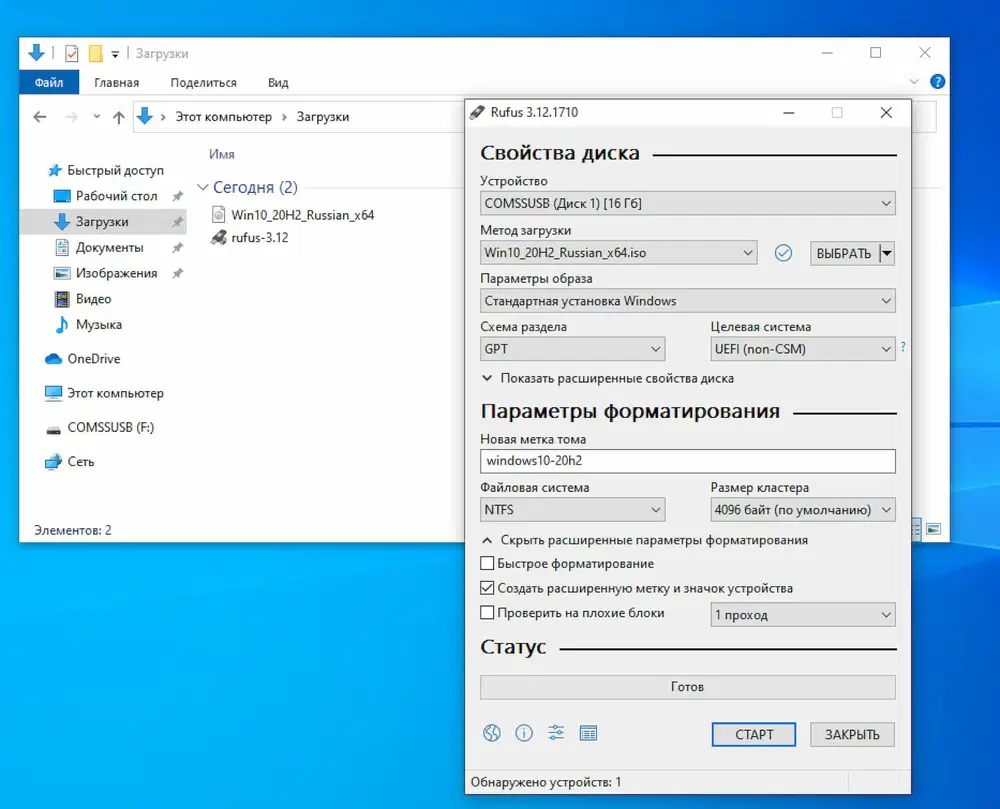
Task: Click Explorer back arrow
Action: pos(40,117)
